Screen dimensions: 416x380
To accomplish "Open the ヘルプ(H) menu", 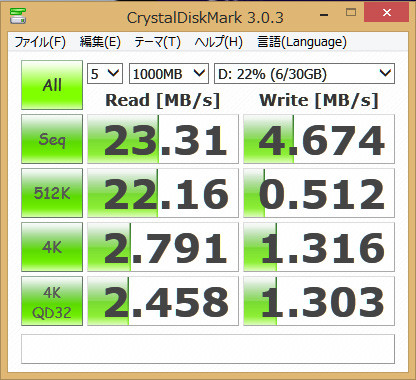I will coord(219,42).
